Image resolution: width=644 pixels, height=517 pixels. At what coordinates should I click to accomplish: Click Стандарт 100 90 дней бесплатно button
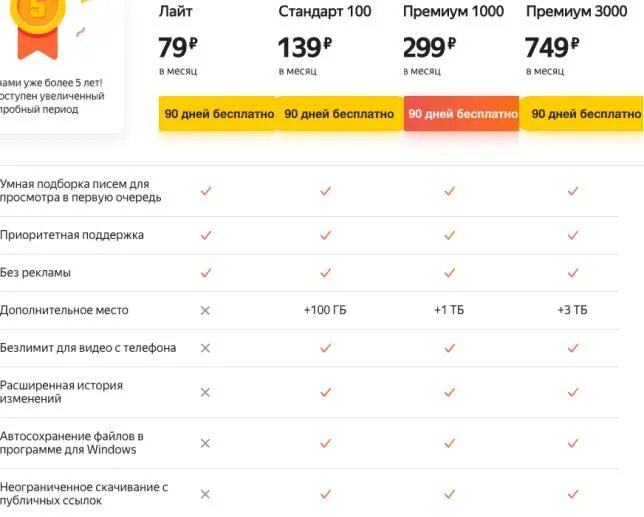tap(339, 114)
